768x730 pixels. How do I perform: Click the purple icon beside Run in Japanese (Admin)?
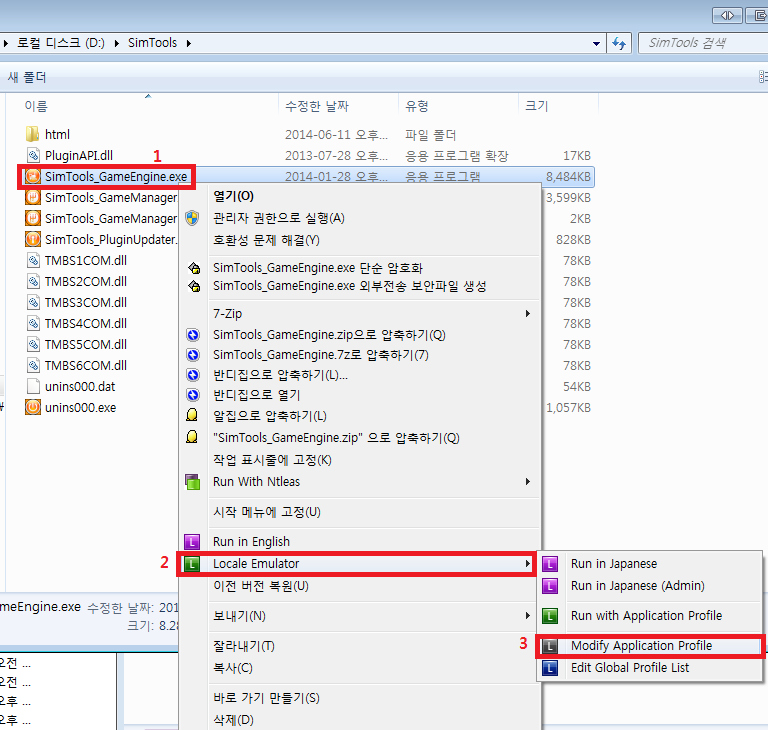550,585
